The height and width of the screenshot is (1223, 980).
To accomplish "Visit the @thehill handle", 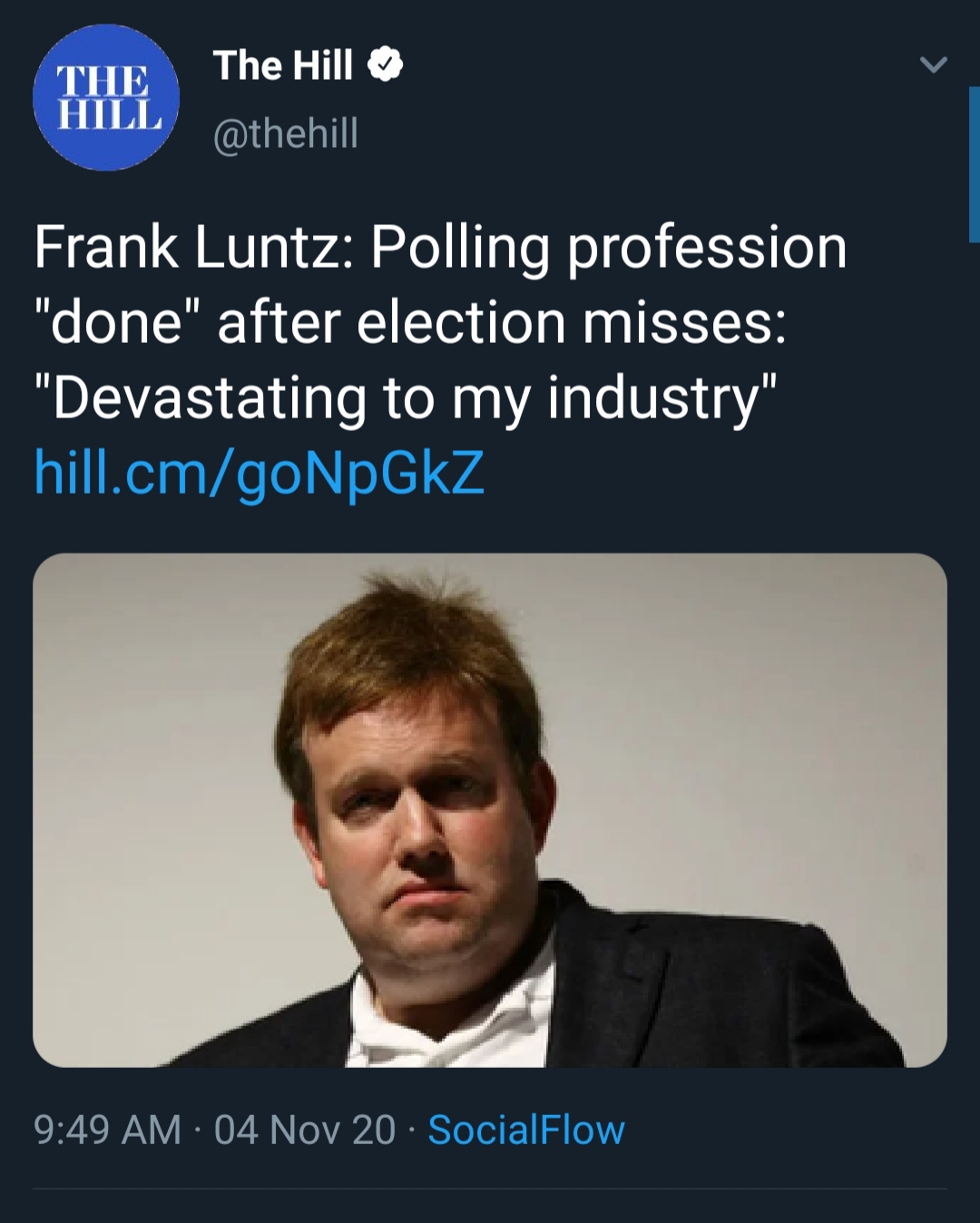I will pyautogui.click(x=286, y=133).
